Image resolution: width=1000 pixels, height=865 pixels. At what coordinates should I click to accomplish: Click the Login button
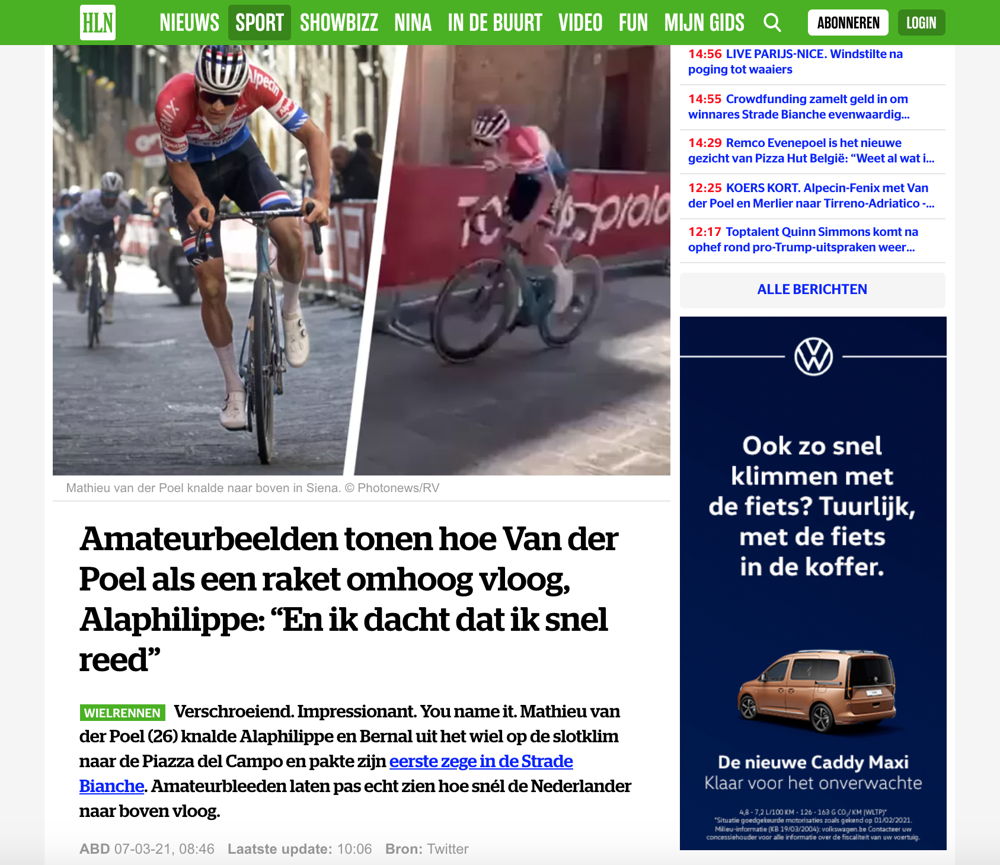(x=922, y=23)
